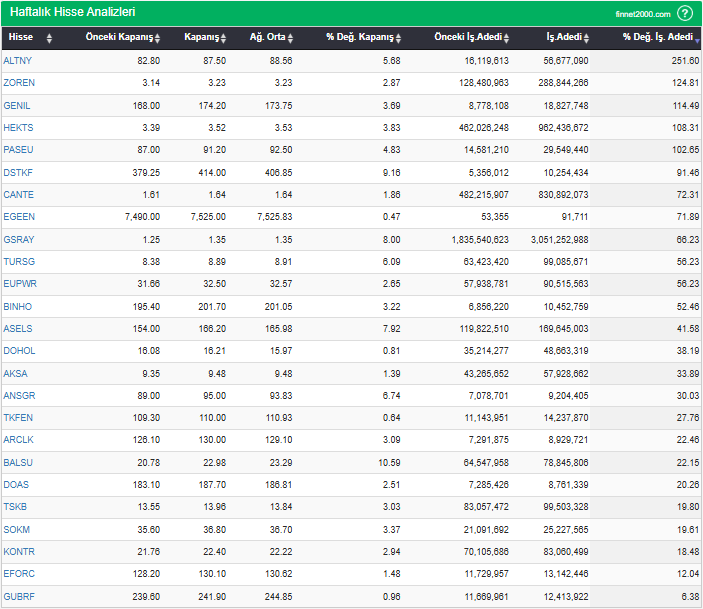Select the GUBRF ticker link

tap(19, 597)
